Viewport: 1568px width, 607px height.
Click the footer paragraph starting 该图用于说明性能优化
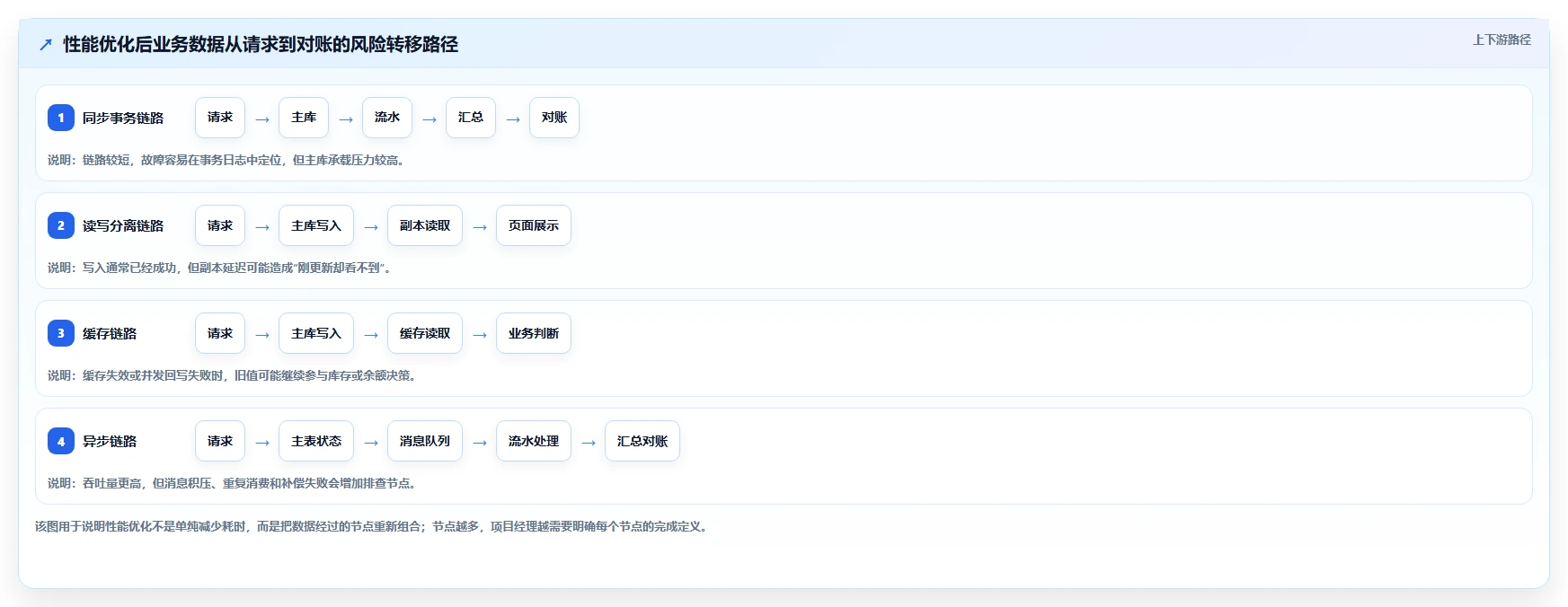[x=374, y=526]
